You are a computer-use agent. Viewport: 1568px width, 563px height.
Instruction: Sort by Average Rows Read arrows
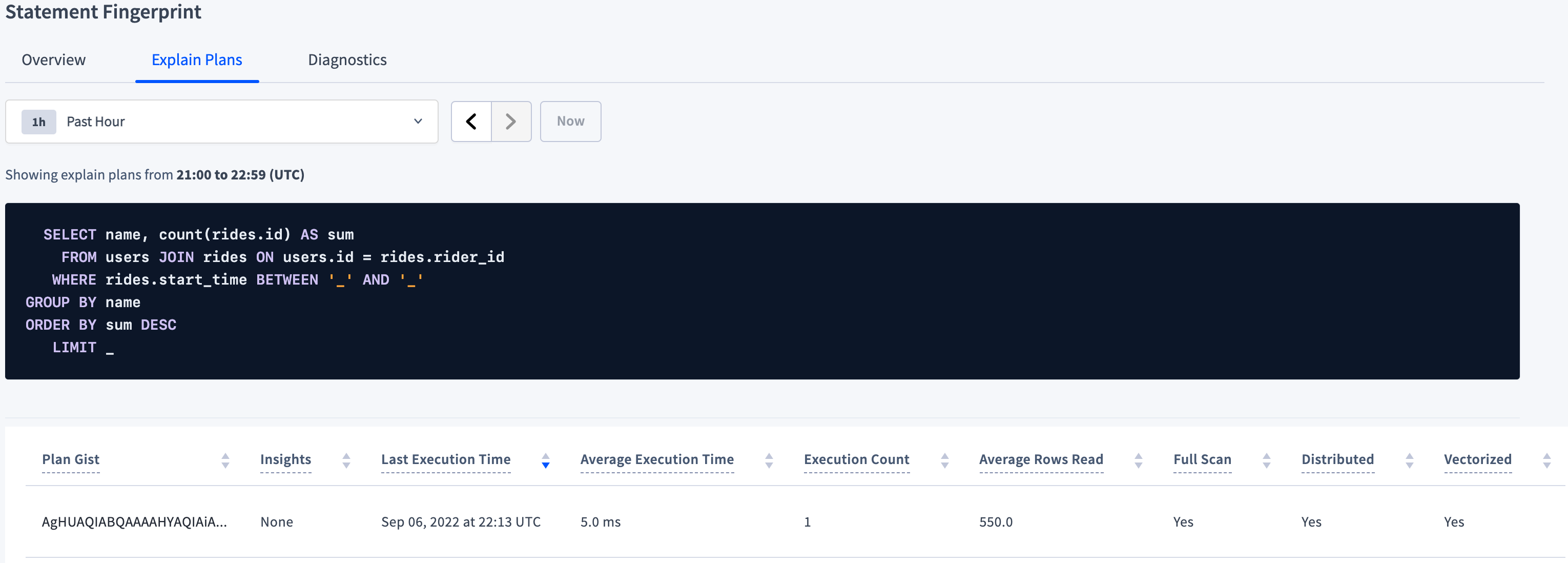pyautogui.click(x=1138, y=460)
